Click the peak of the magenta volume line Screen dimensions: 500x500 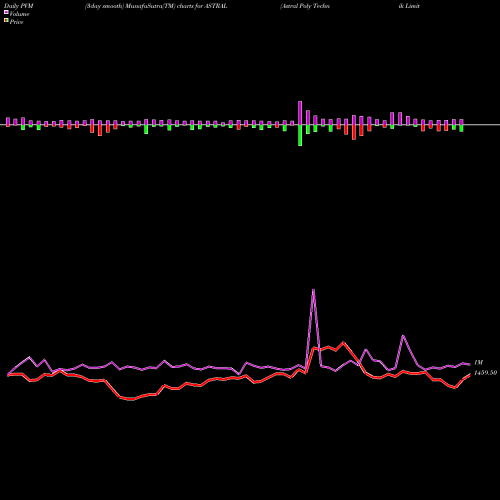point(313,290)
